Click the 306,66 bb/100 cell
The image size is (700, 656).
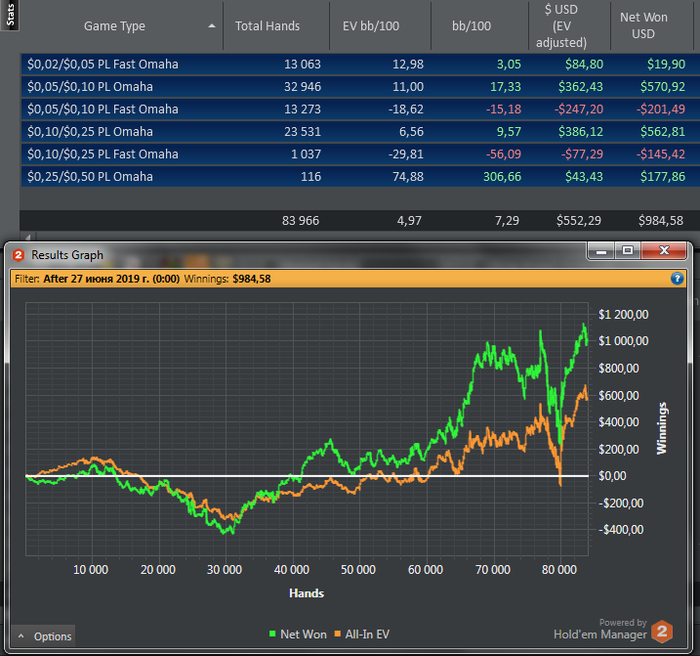click(502, 176)
